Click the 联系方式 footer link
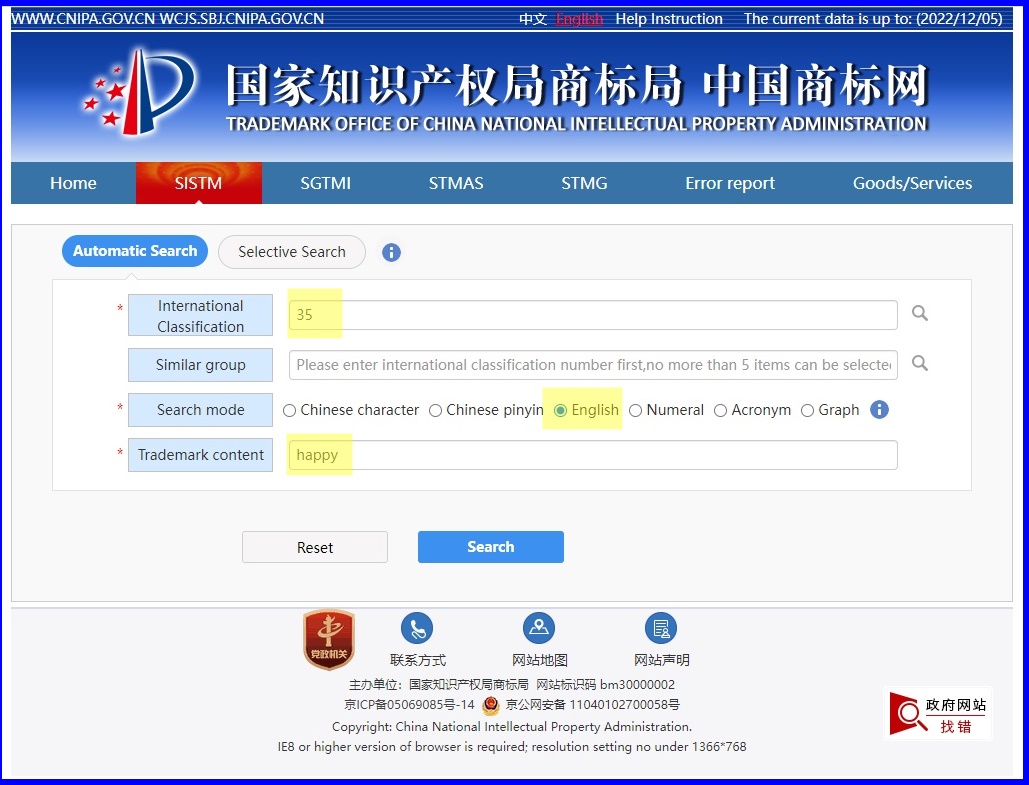The image size is (1029, 785). (x=417, y=660)
